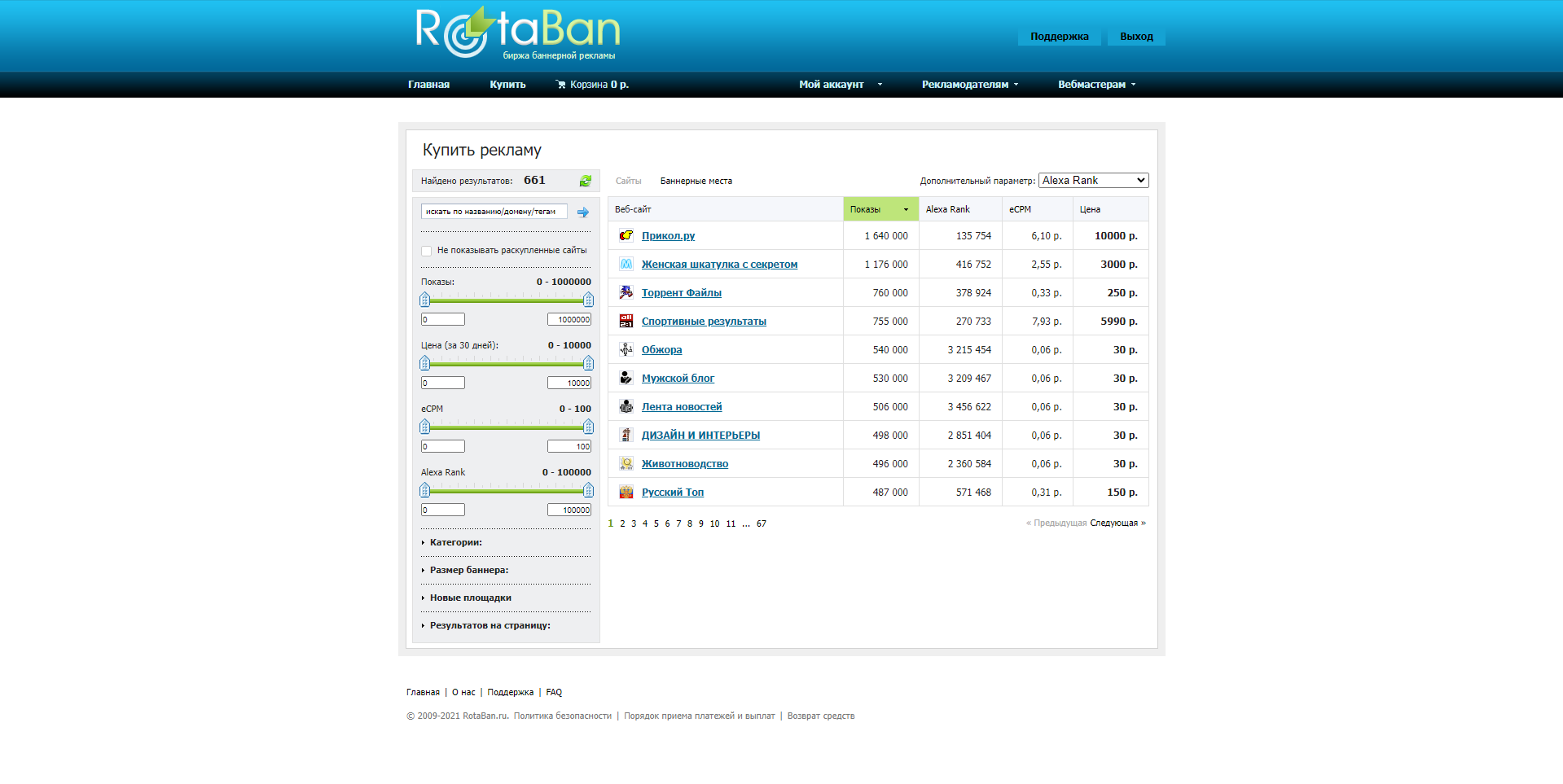Go to results page 2
The image size is (1563, 784).
pyautogui.click(x=622, y=523)
